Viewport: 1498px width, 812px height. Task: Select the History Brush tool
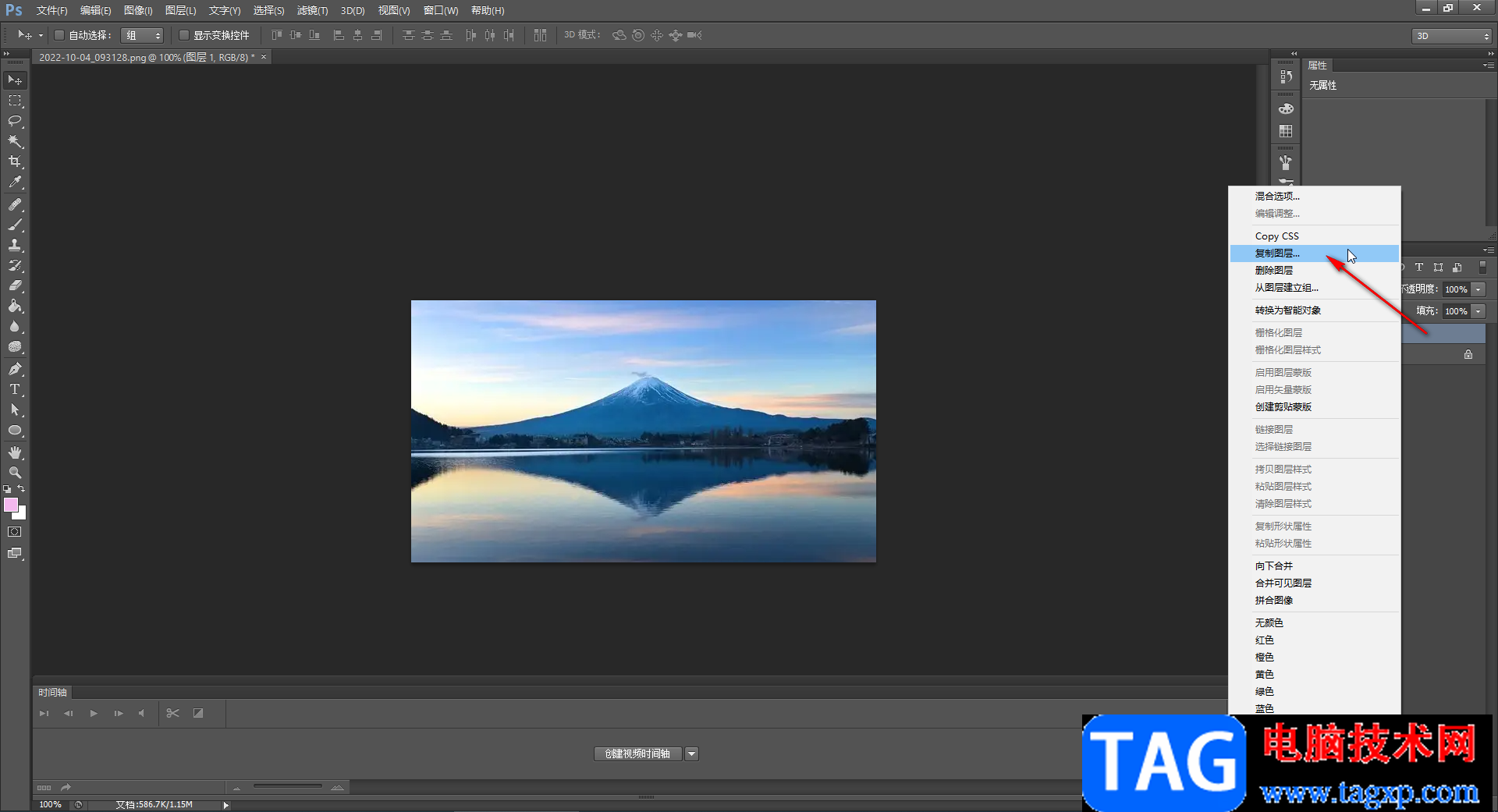click(15, 265)
